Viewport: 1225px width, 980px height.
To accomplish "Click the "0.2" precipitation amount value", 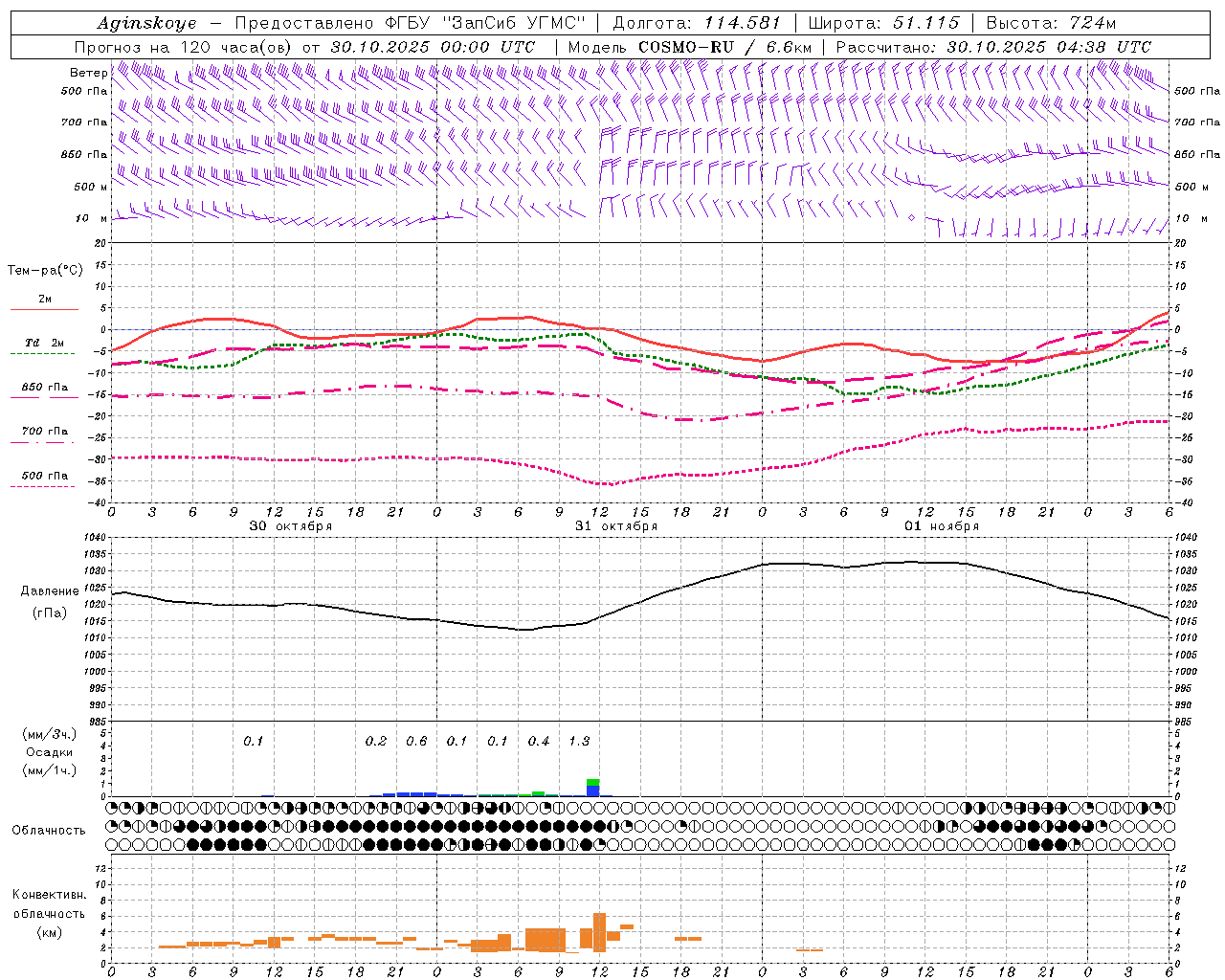I will (376, 742).
